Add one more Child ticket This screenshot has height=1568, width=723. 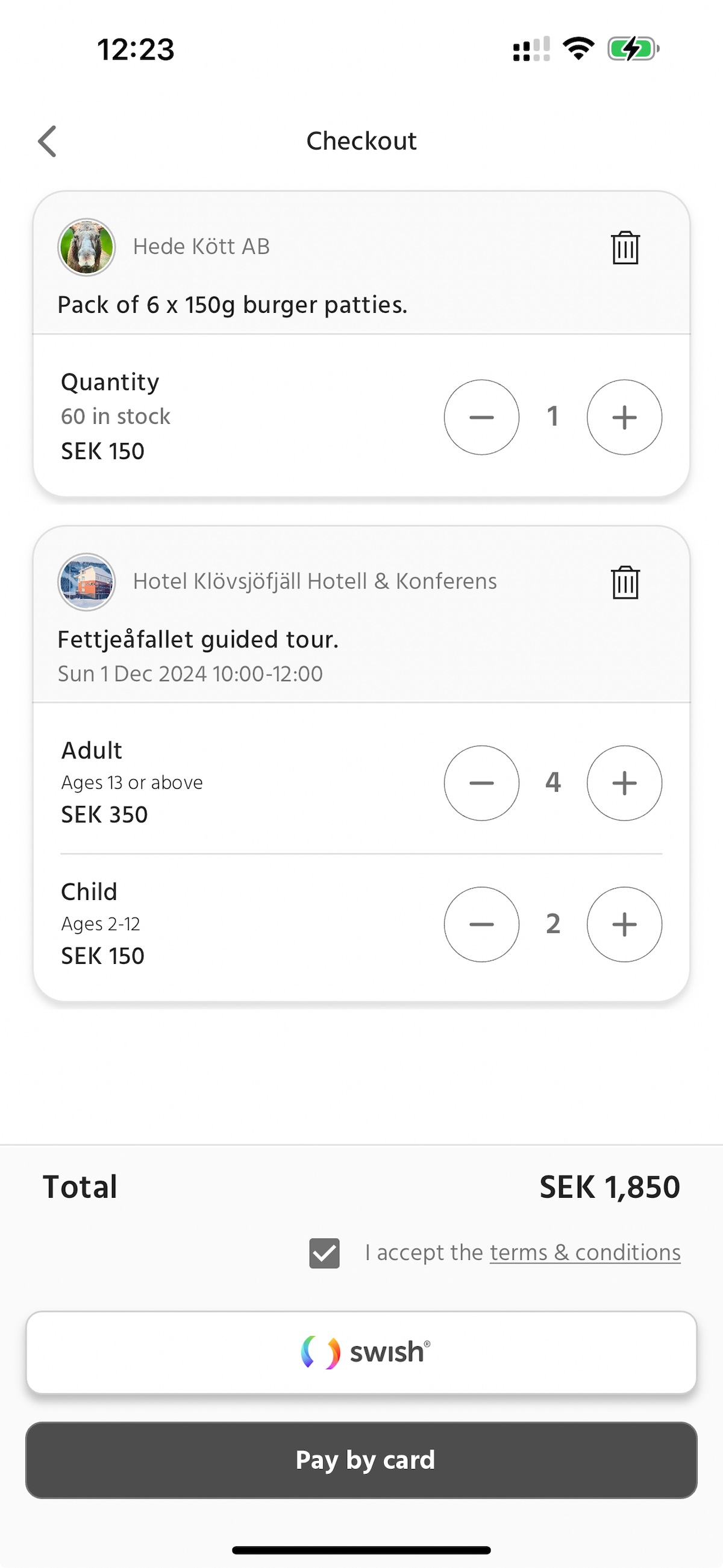pos(624,924)
